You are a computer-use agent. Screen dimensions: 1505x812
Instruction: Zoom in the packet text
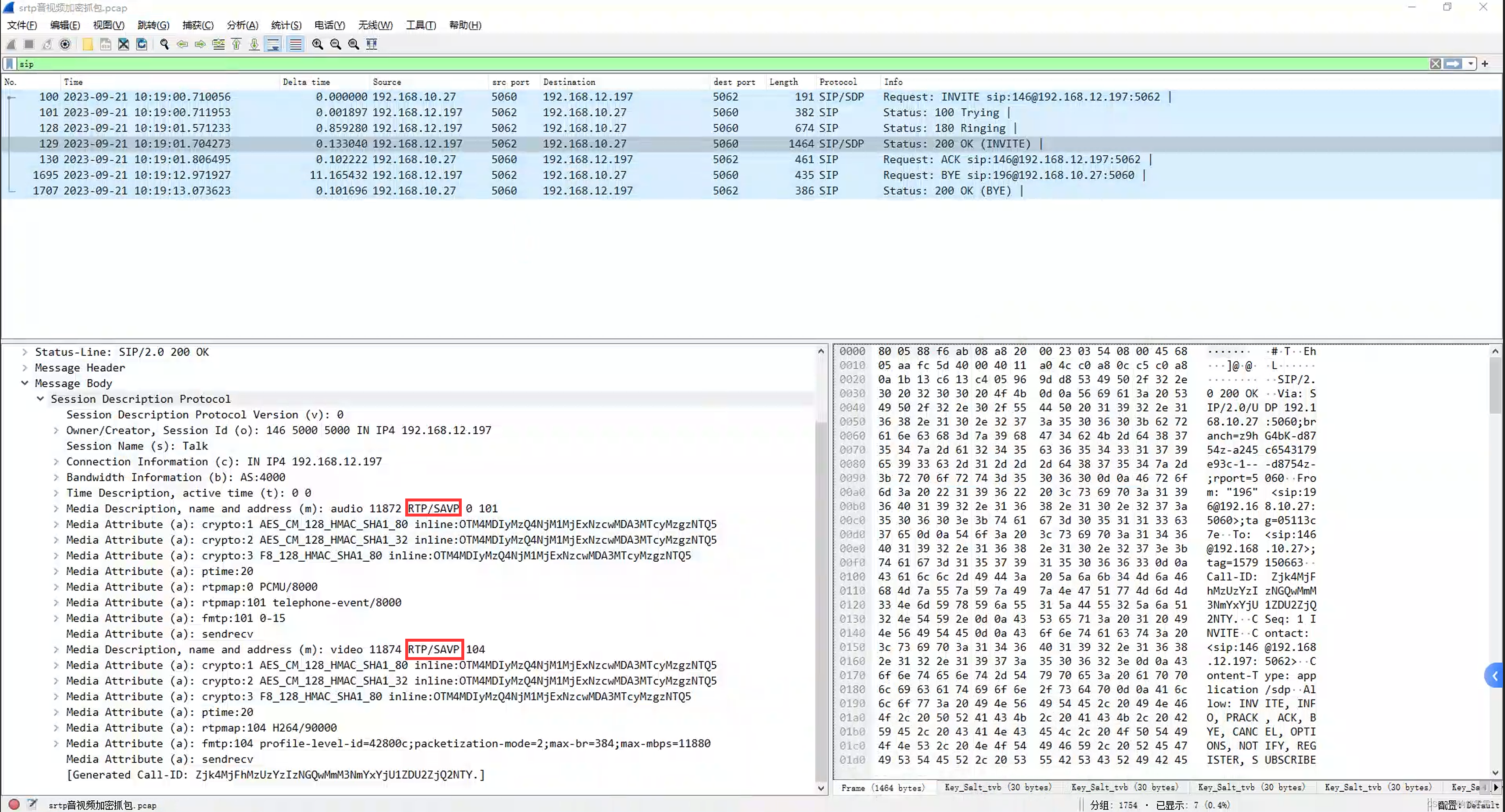click(x=318, y=44)
